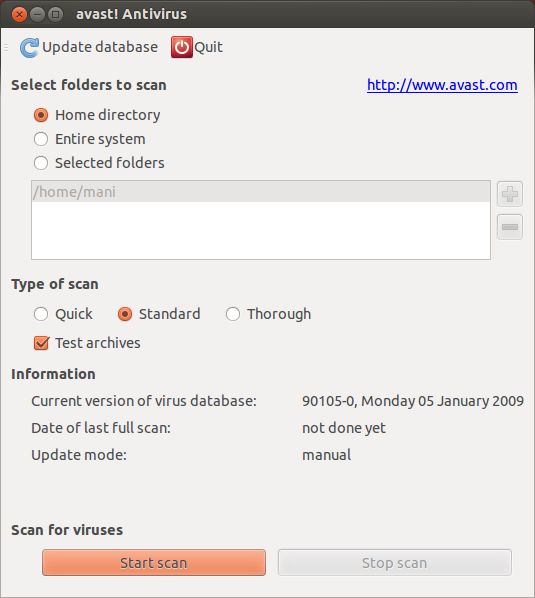Open the http://www.avast.com link
This screenshot has height=598, width=535.
[x=442, y=85]
